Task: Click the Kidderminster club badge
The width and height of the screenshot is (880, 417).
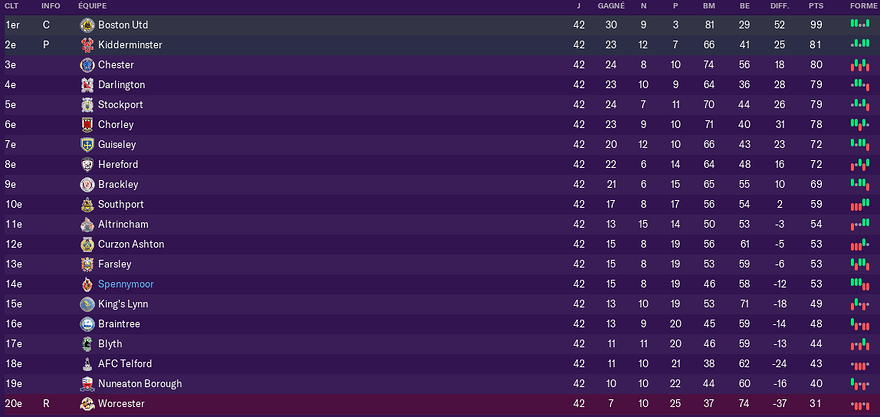Action: click(87, 45)
